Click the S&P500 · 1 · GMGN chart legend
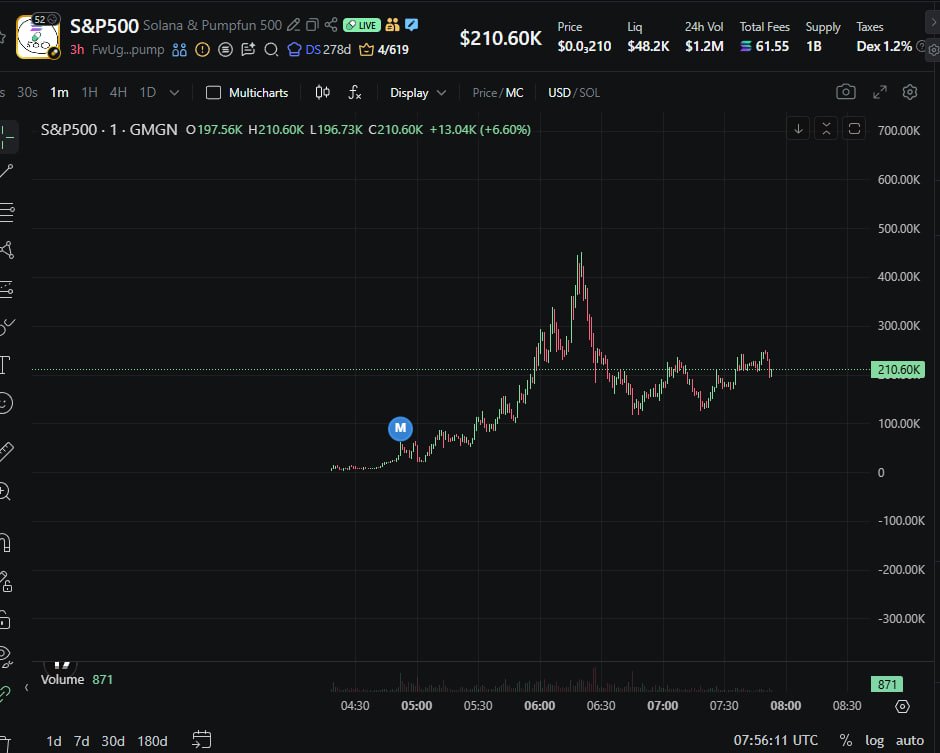 click(109, 129)
